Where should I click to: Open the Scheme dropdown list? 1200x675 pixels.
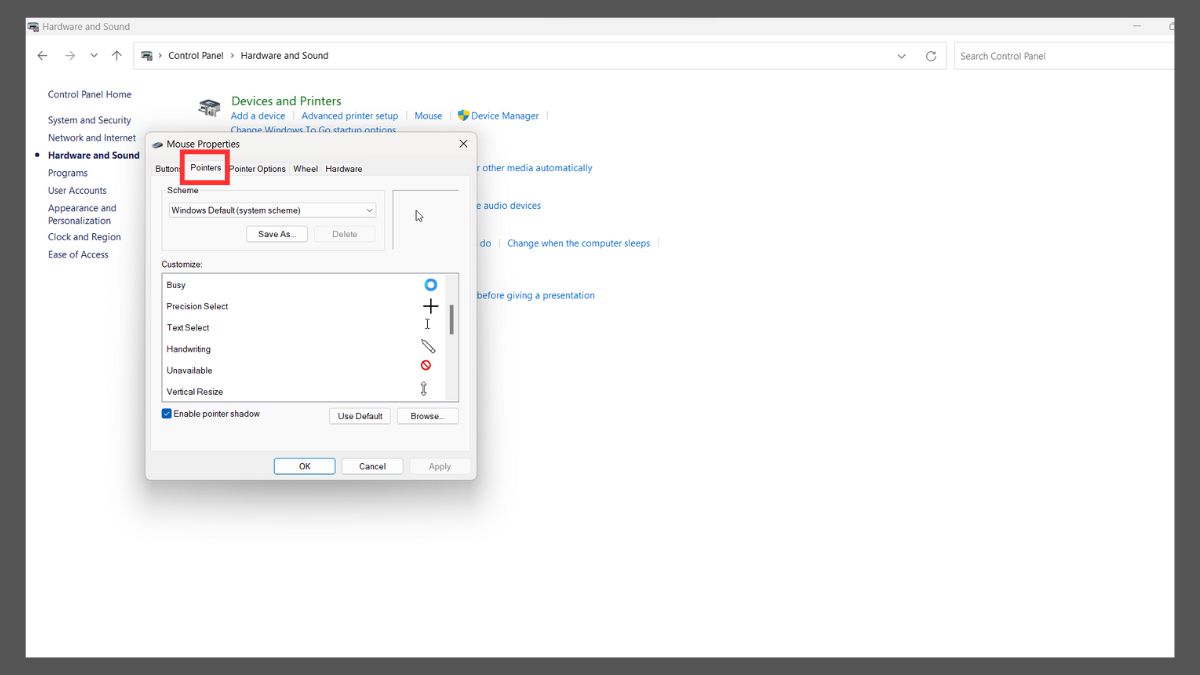coord(271,210)
